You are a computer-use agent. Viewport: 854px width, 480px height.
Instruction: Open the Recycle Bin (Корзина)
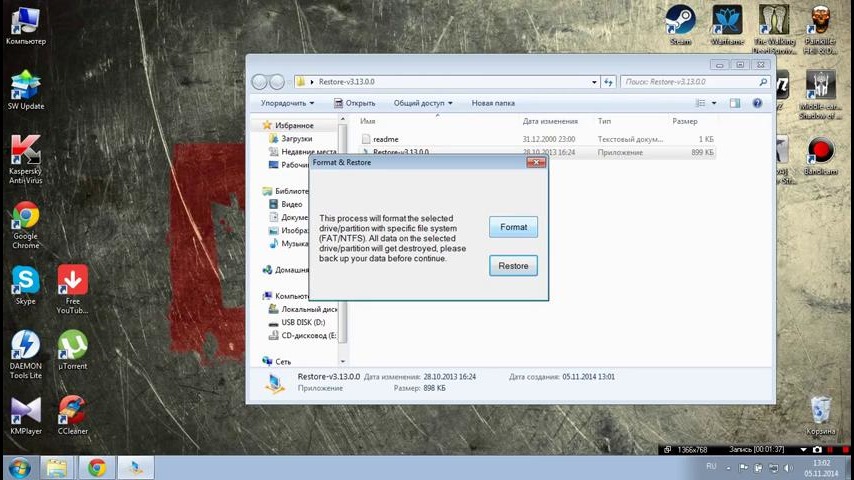[x=820, y=411]
